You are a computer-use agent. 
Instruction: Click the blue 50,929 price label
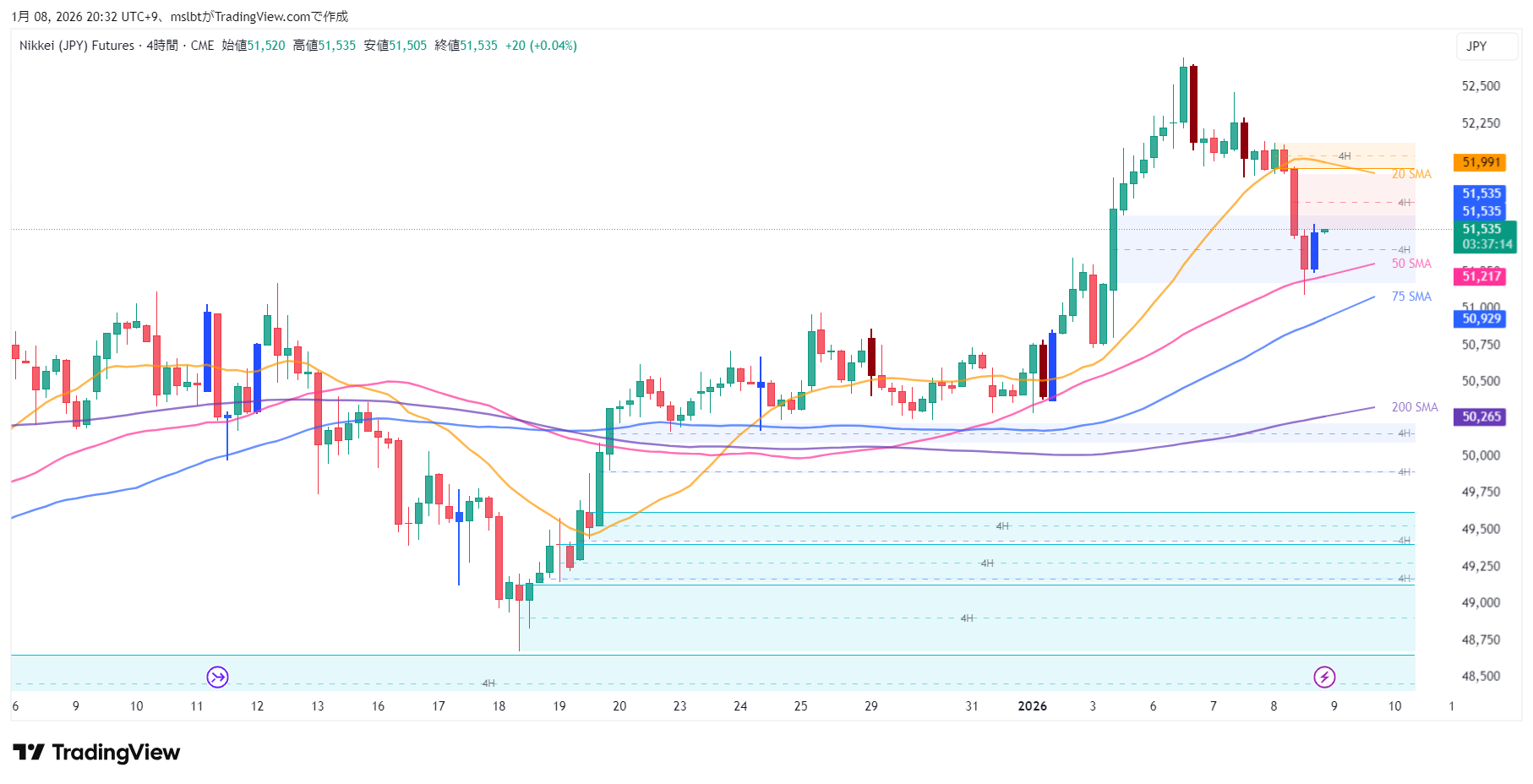click(x=1481, y=318)
